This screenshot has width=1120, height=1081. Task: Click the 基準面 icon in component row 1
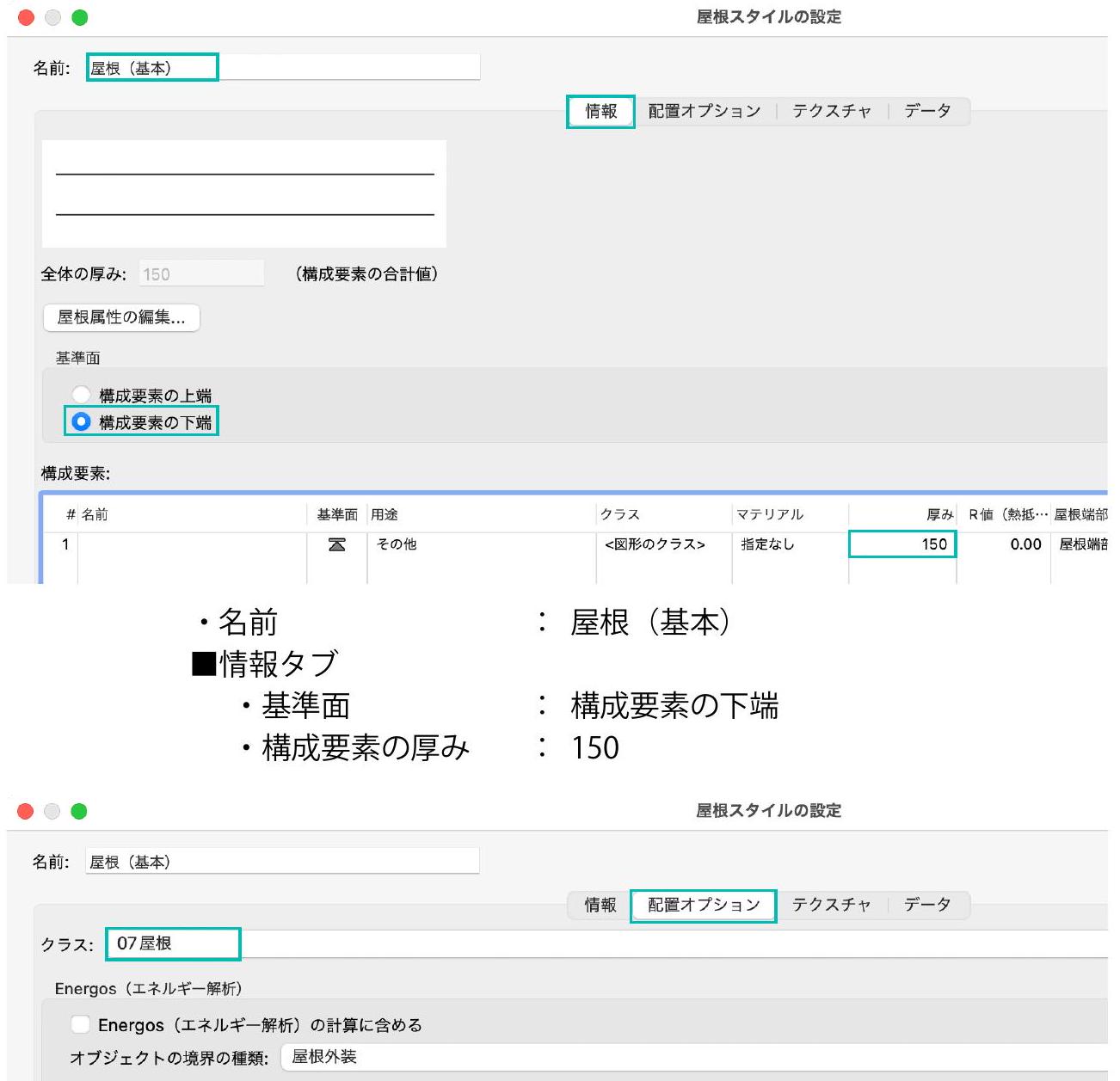(x=337, y=544)
